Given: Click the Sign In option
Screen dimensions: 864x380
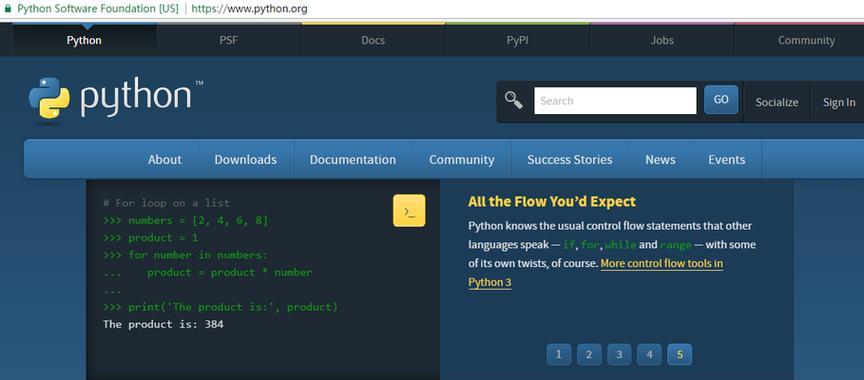Looking at the screenshot, I should pos(839,102).
